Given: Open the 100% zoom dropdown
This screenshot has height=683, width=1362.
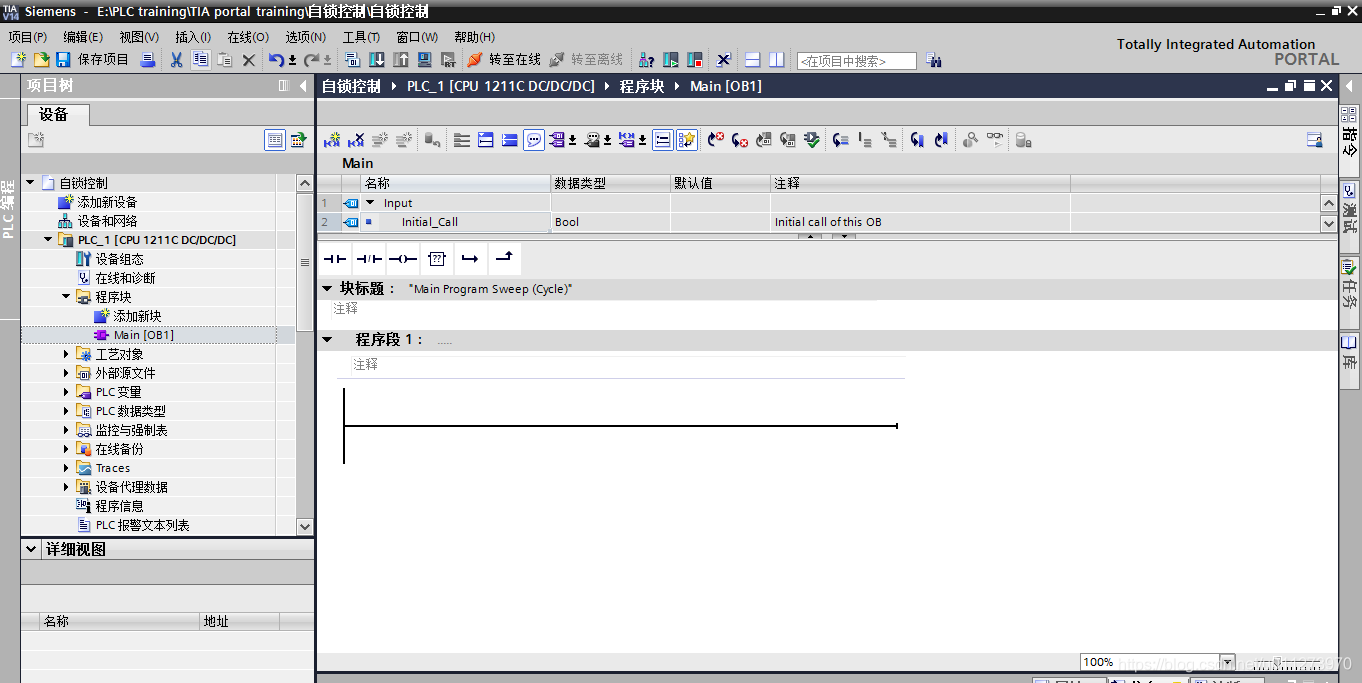Looking at the screenshot, I should click(x=1228, y=662).
